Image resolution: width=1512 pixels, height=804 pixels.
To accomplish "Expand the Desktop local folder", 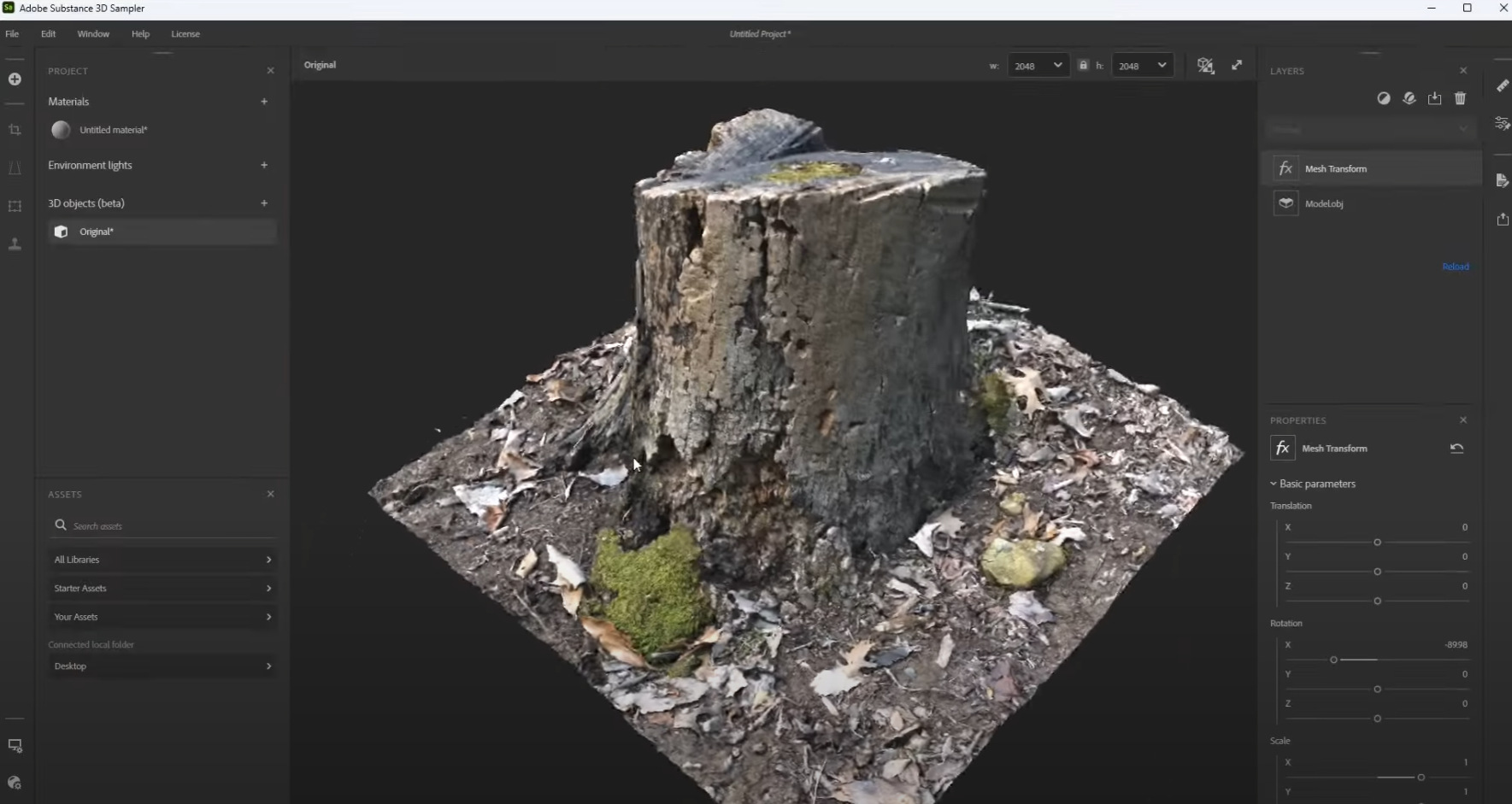I will tap(162, 666).
